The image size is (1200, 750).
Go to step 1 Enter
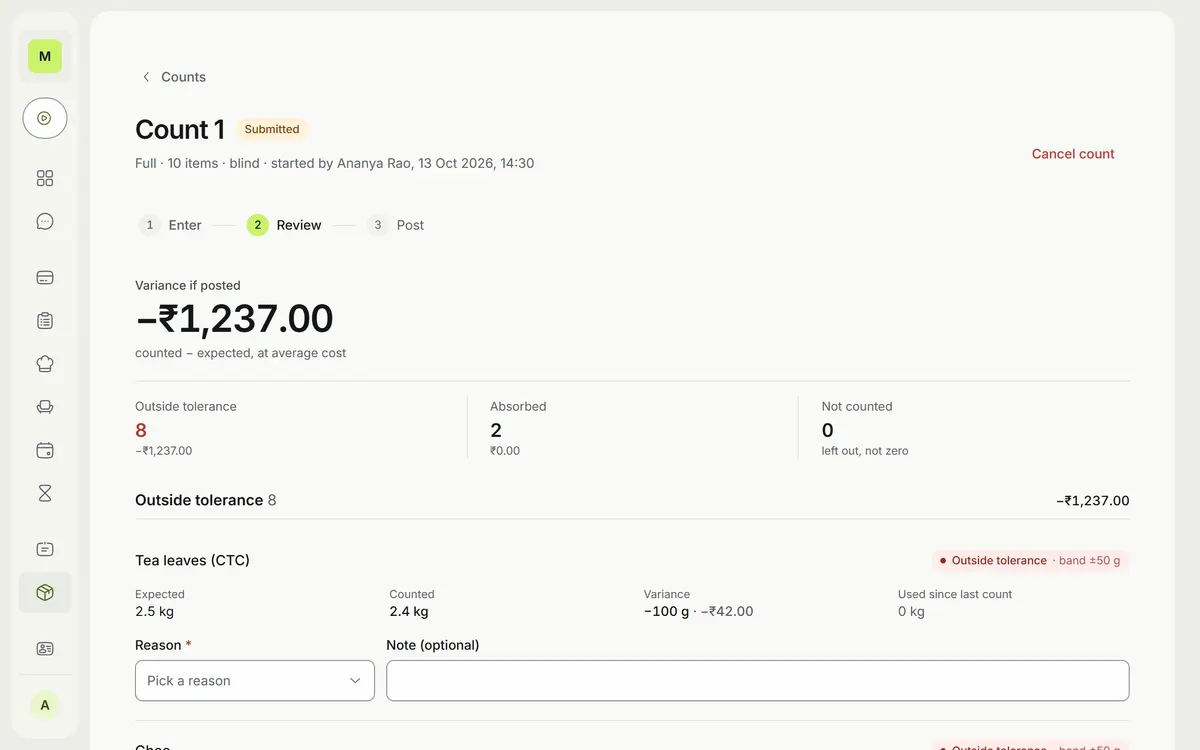171,225
